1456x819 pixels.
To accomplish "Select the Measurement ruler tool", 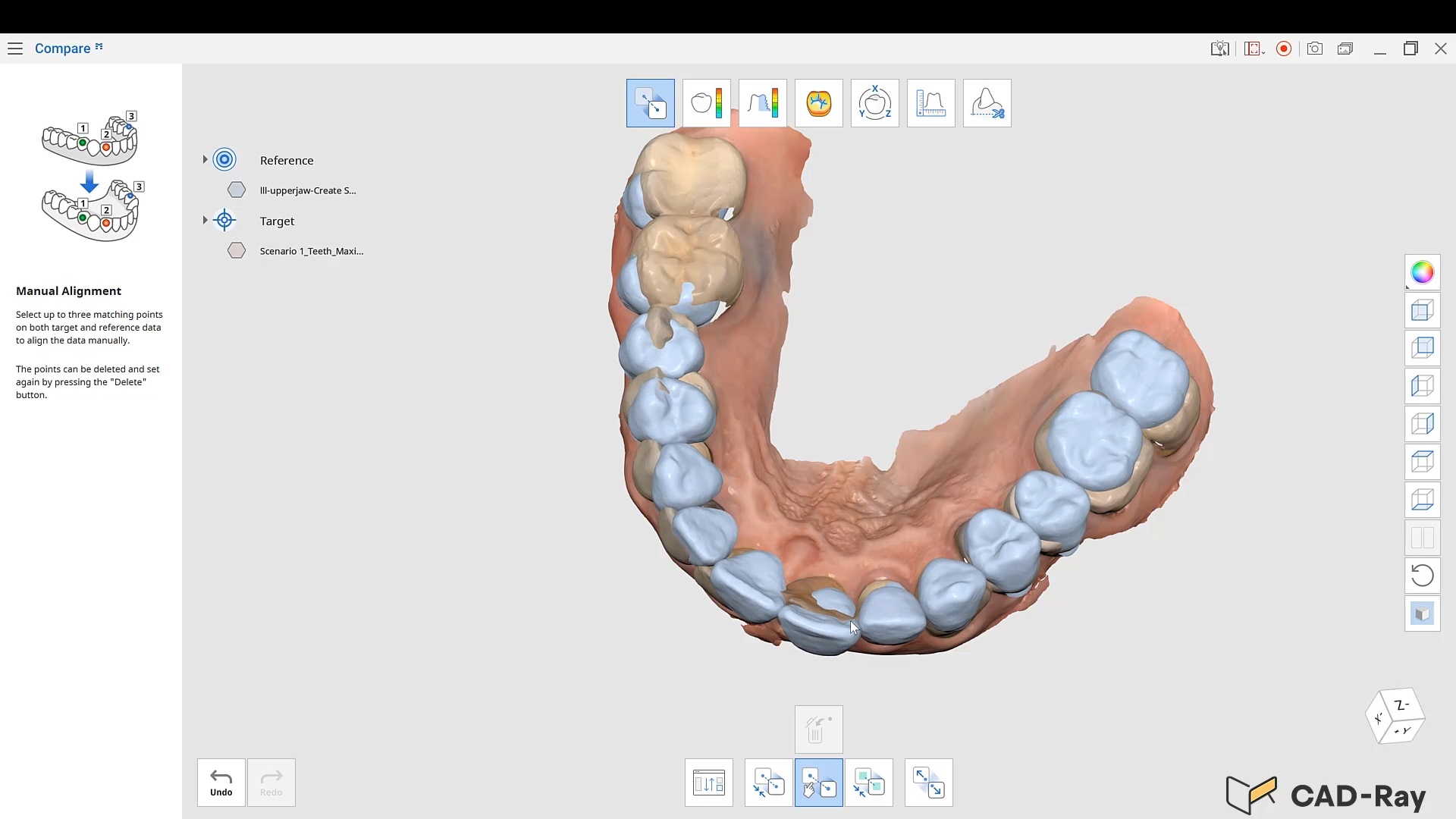I will (930, 103).
